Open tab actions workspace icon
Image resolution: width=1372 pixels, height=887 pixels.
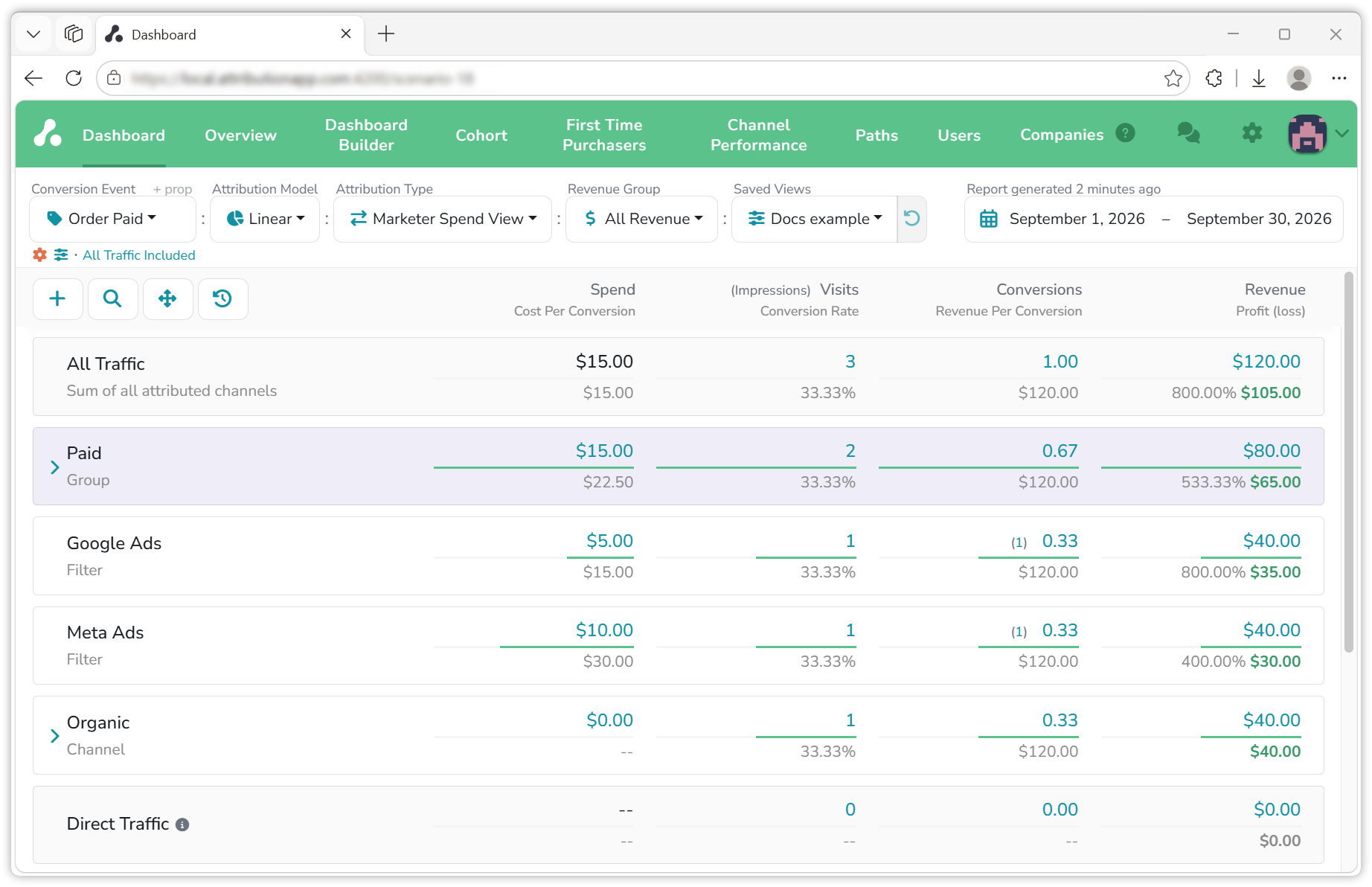74,34
